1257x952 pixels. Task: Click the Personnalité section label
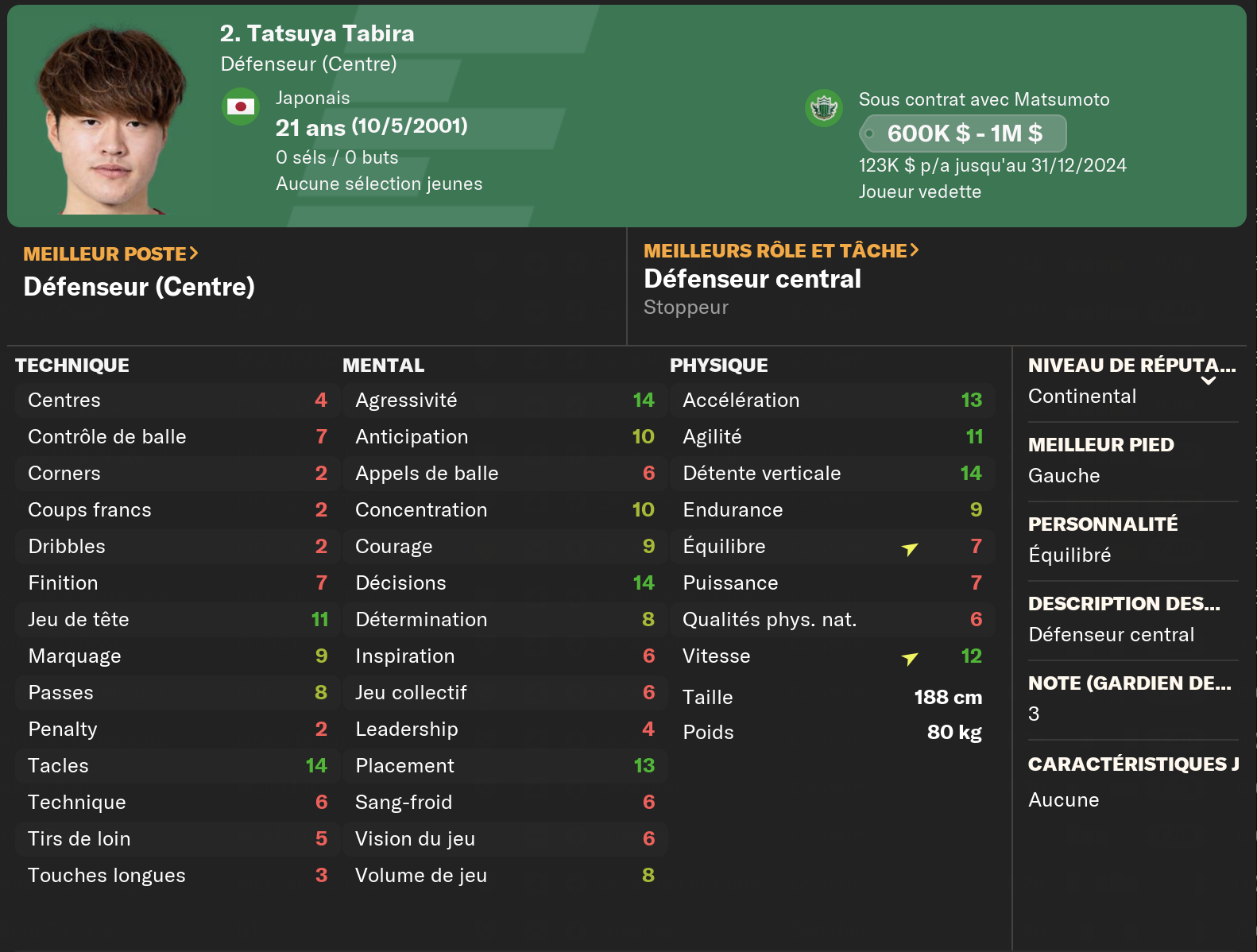(x=1103, y=524)
